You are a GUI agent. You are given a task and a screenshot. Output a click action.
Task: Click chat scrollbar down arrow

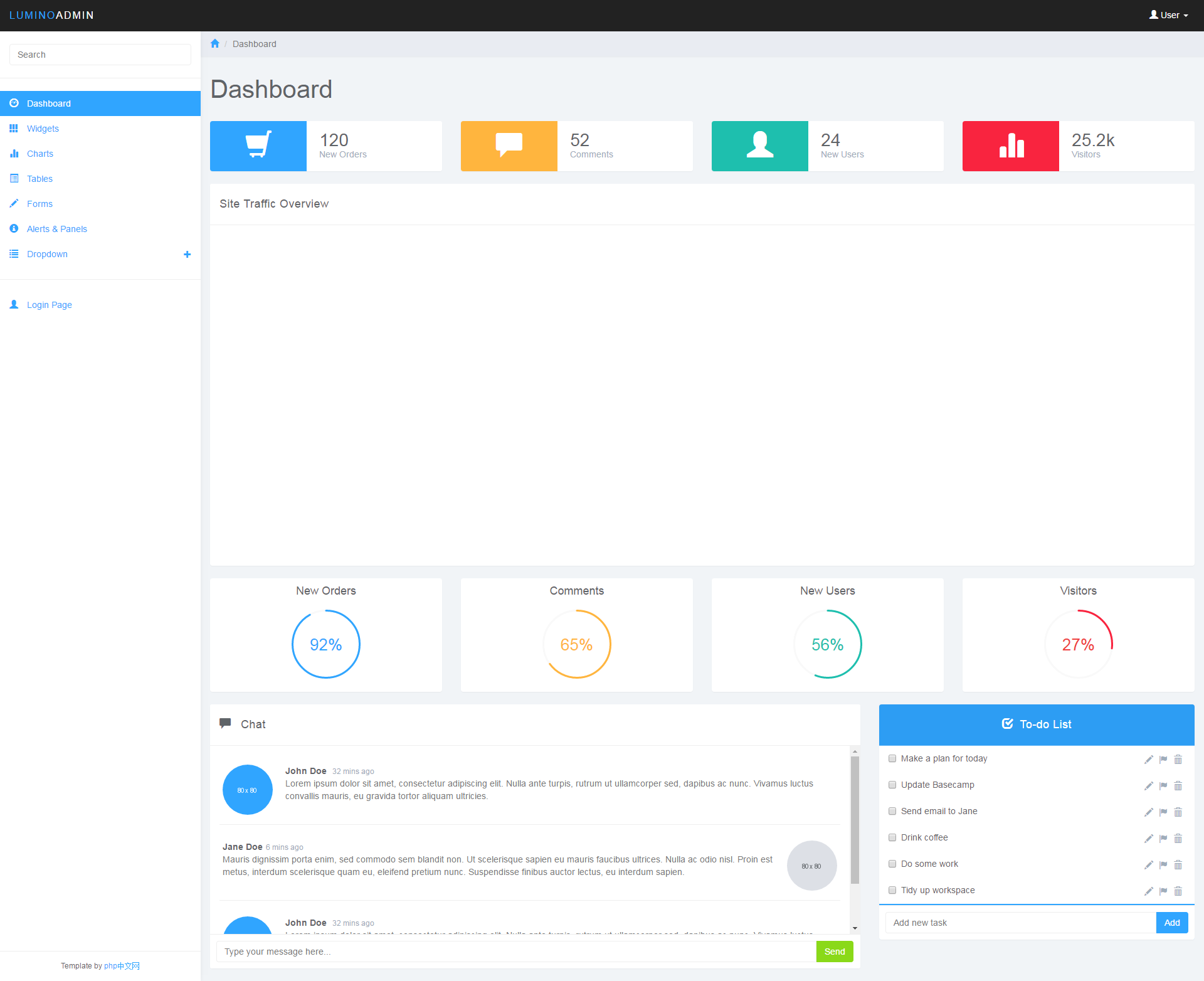855,928
